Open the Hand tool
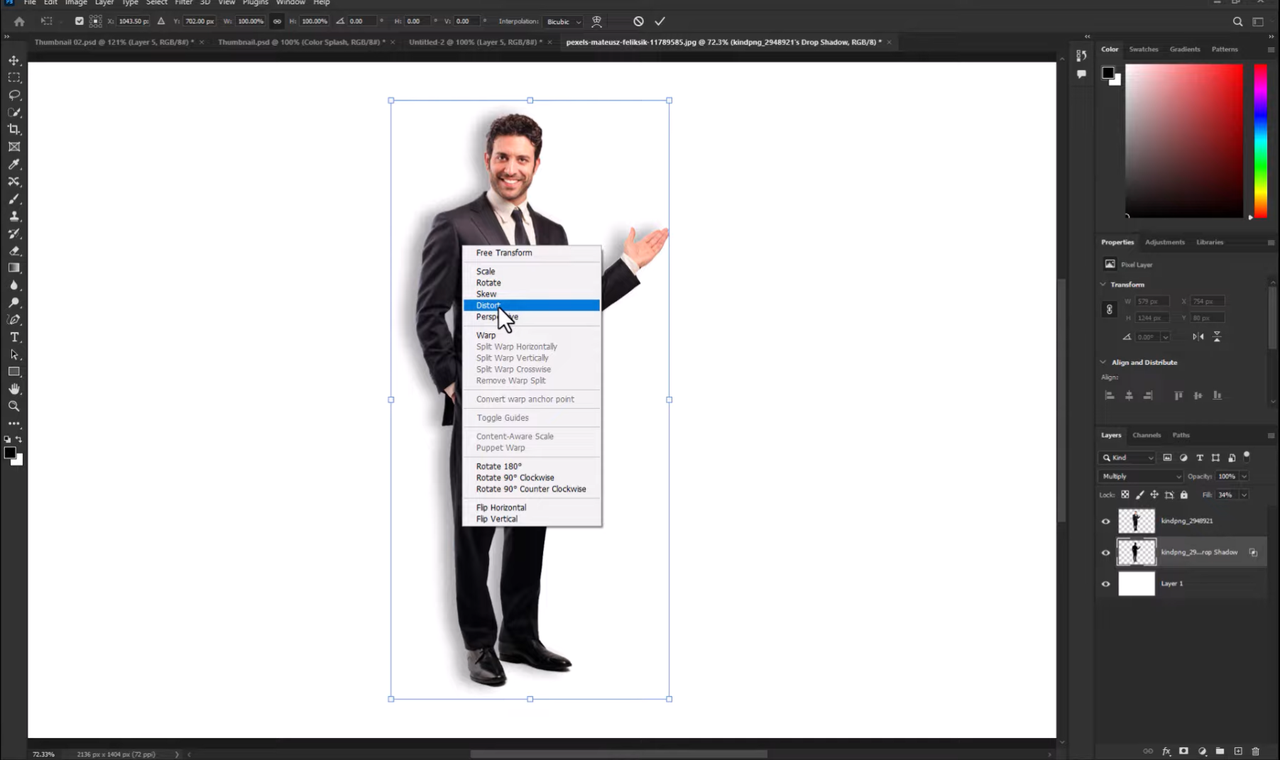The width and height of the screenshot is (1280, 760). 14,389
